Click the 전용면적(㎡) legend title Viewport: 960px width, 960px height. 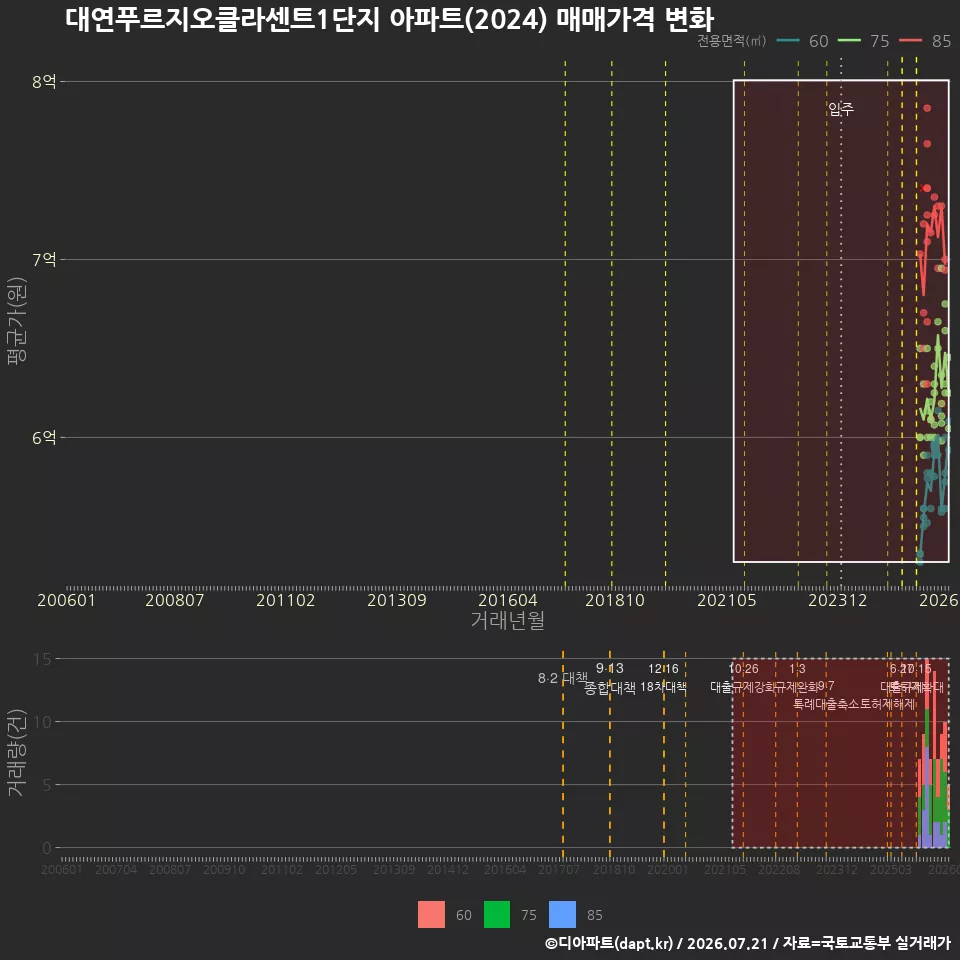[732, 41]
